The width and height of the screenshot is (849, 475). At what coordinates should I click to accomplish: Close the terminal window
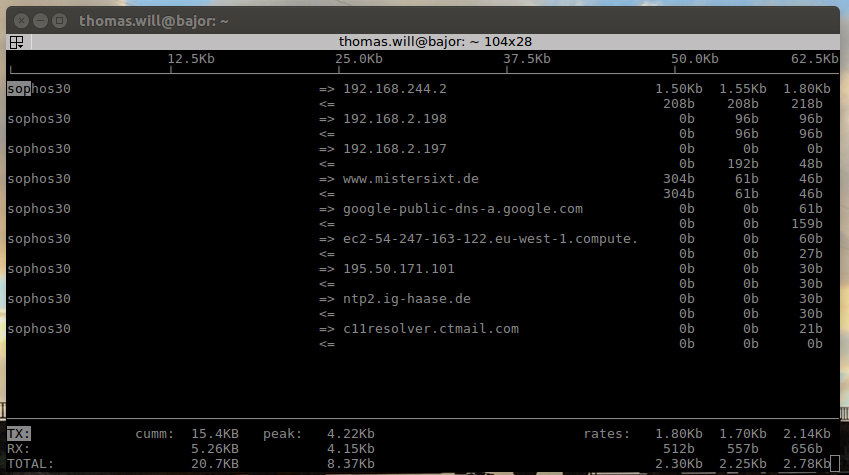tap(19, 19)
